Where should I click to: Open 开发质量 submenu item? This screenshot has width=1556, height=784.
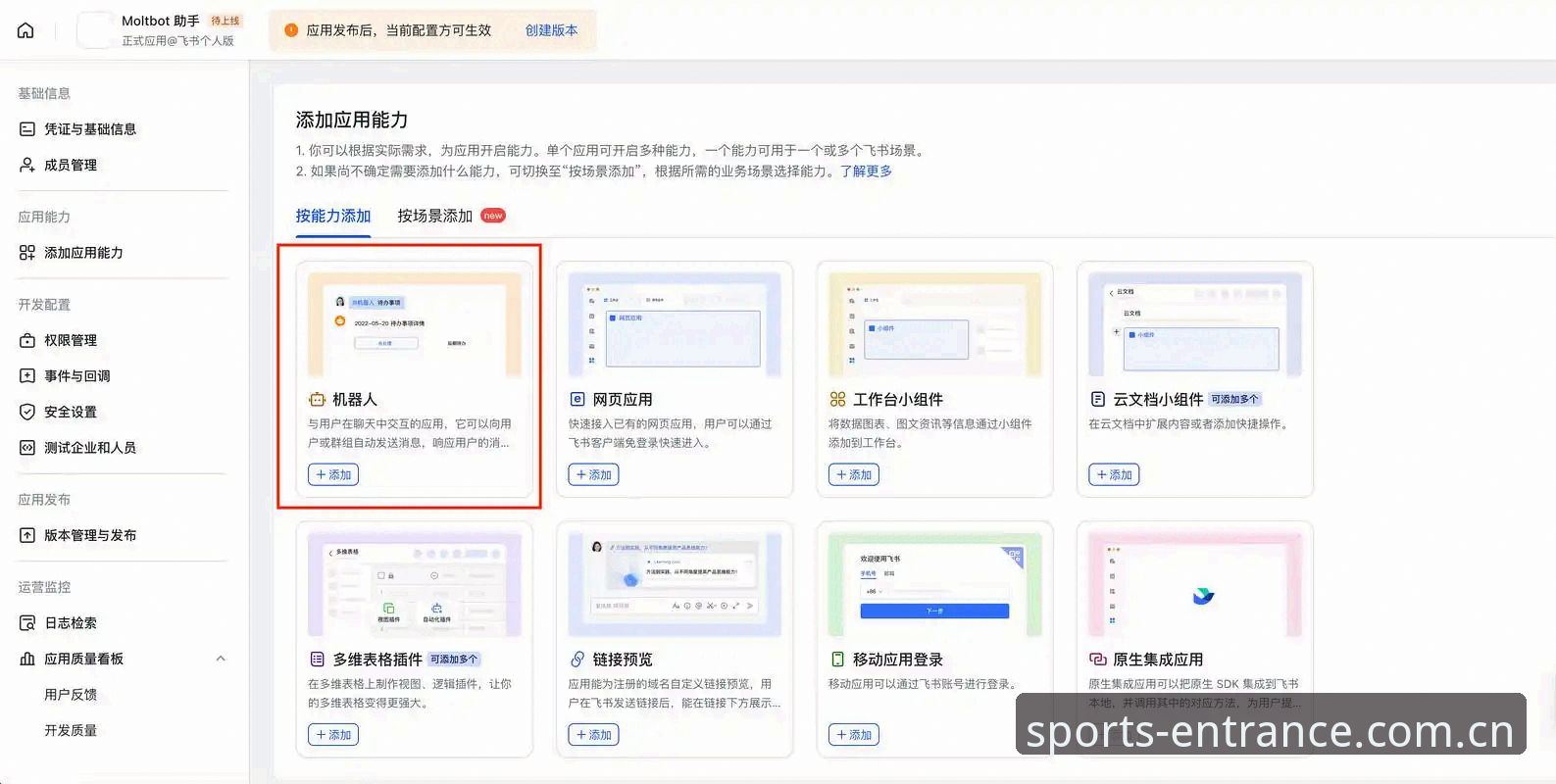[x=71, y=730]
